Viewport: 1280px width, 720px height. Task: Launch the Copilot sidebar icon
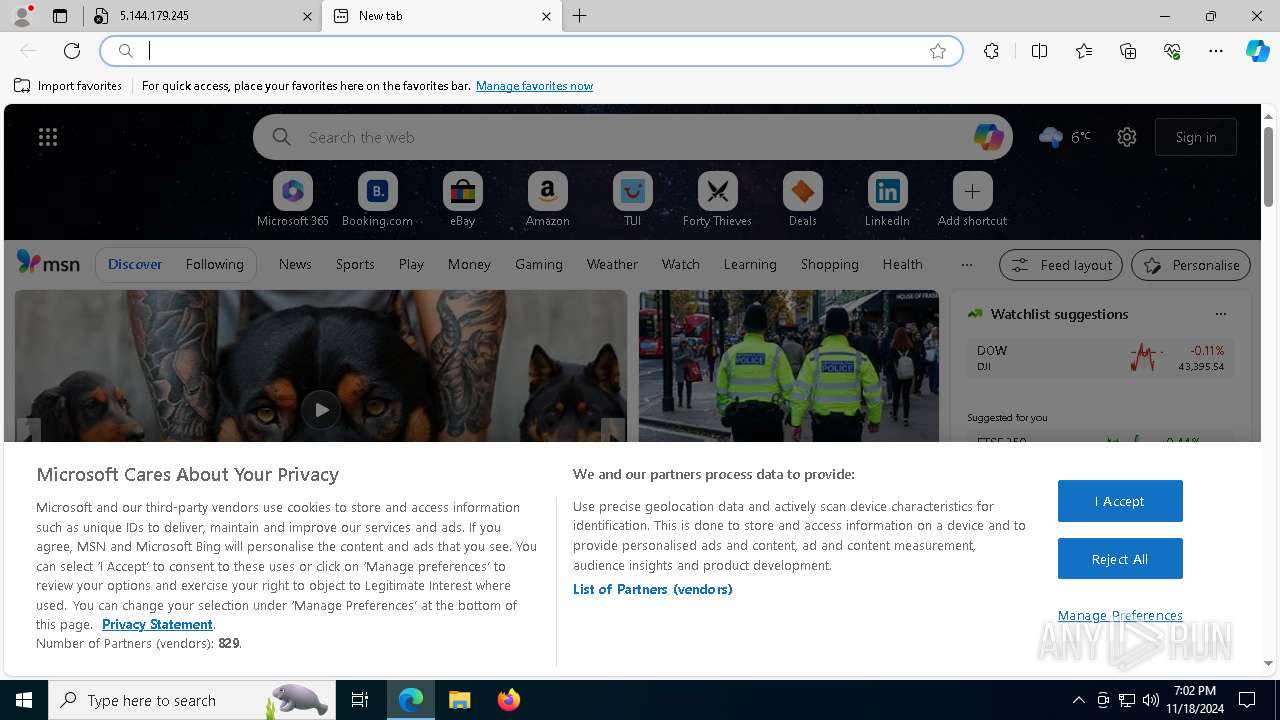[x=1257, y=51]
